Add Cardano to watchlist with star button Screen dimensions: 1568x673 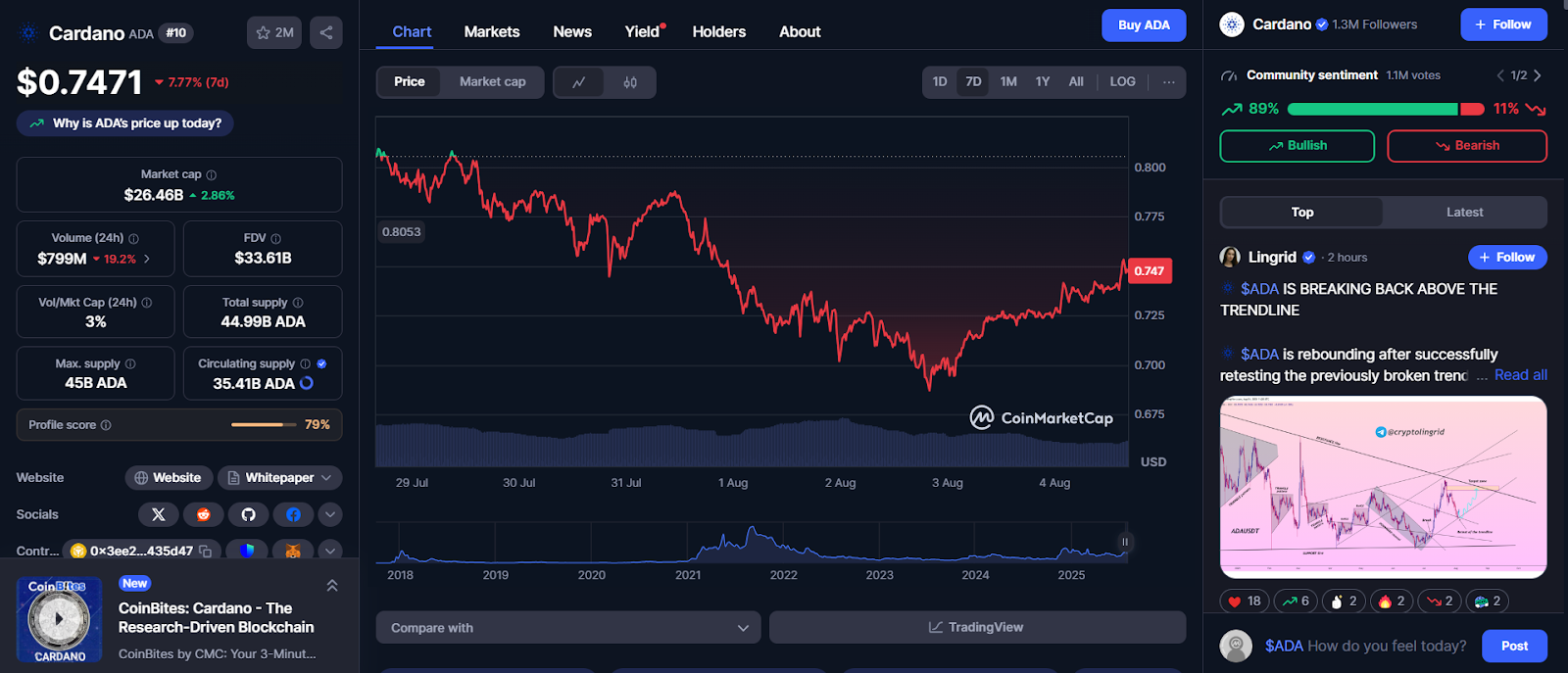274,32
